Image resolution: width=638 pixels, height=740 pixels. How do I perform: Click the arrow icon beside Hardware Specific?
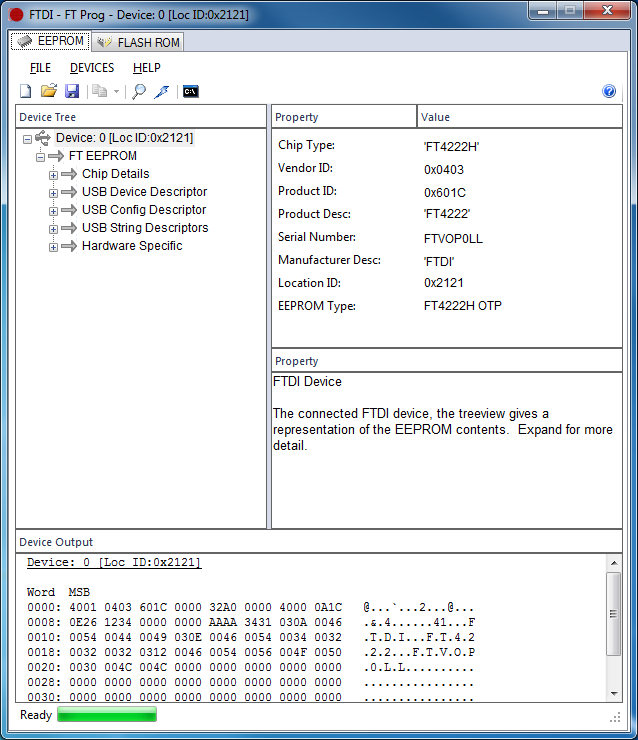(x=69, y=246)
